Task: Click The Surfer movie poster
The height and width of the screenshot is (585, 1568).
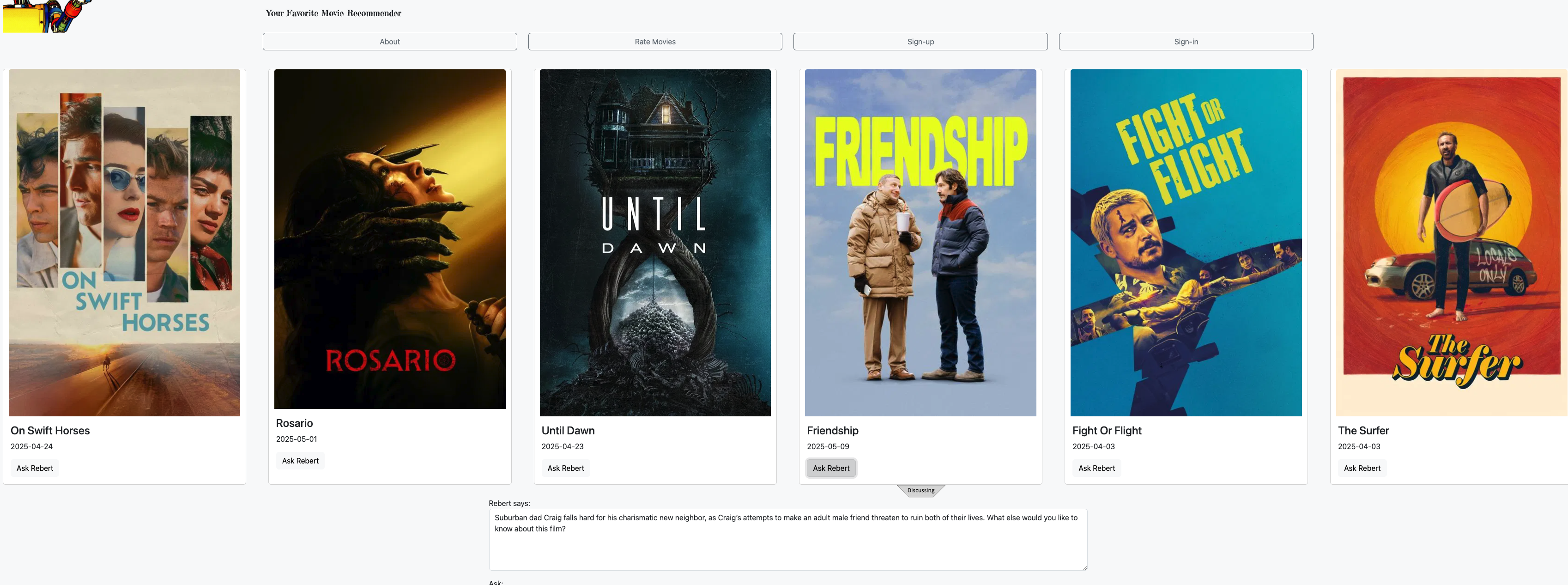Action: [1452, 242]
